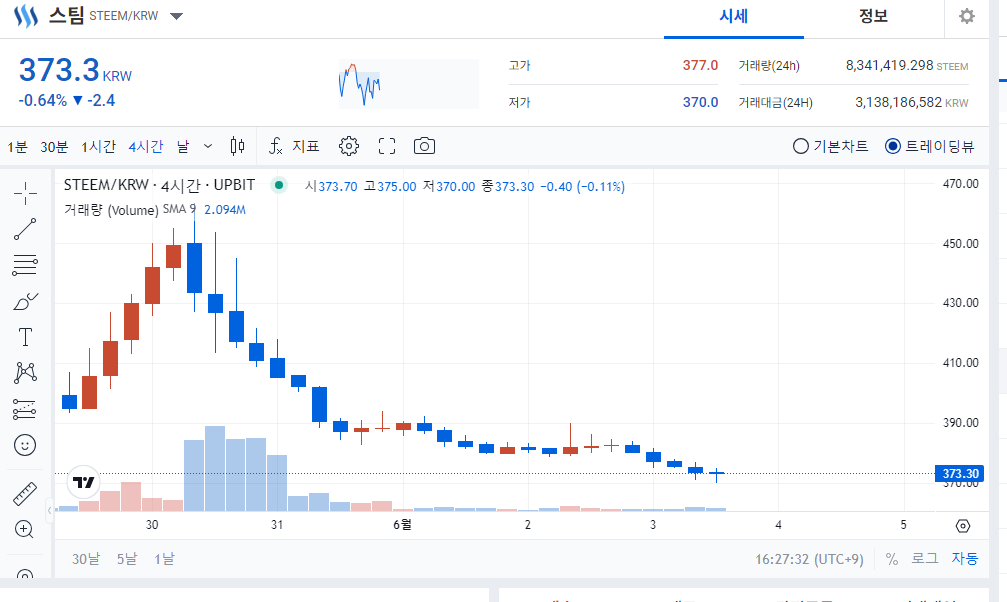Open settings gear at top right

967,16
